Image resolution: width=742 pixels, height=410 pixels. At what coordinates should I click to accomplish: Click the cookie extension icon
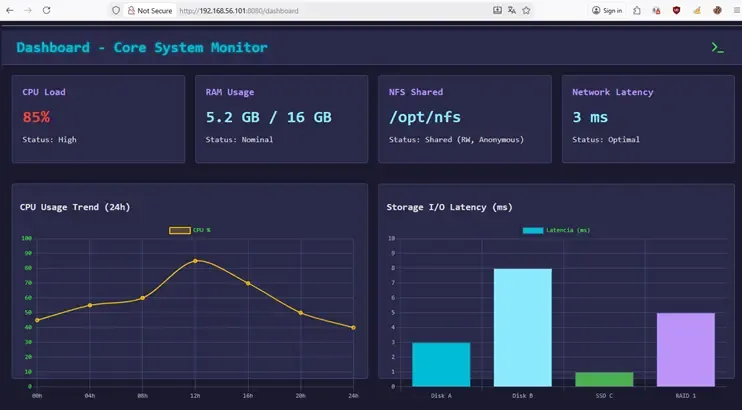point(717,10)
